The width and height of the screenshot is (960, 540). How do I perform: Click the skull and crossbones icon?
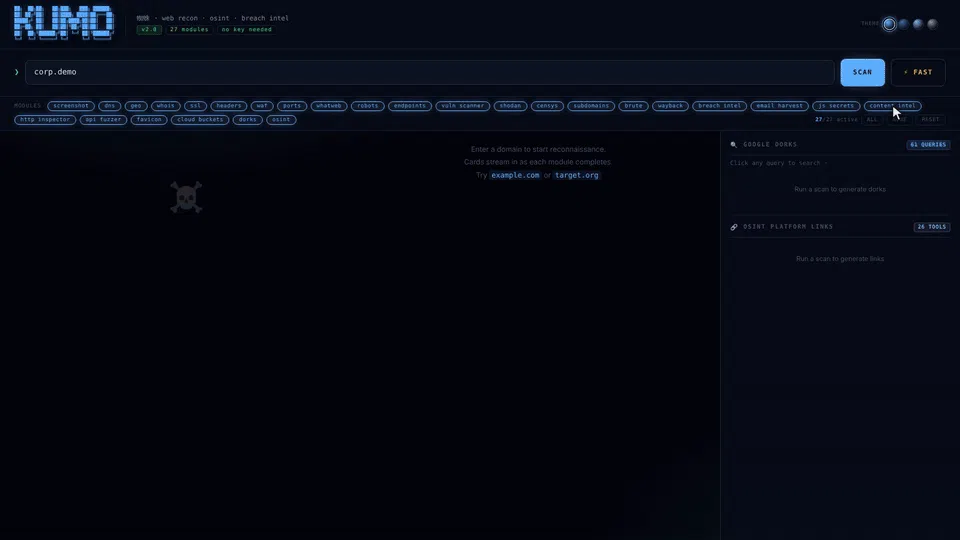pos(186,197)
